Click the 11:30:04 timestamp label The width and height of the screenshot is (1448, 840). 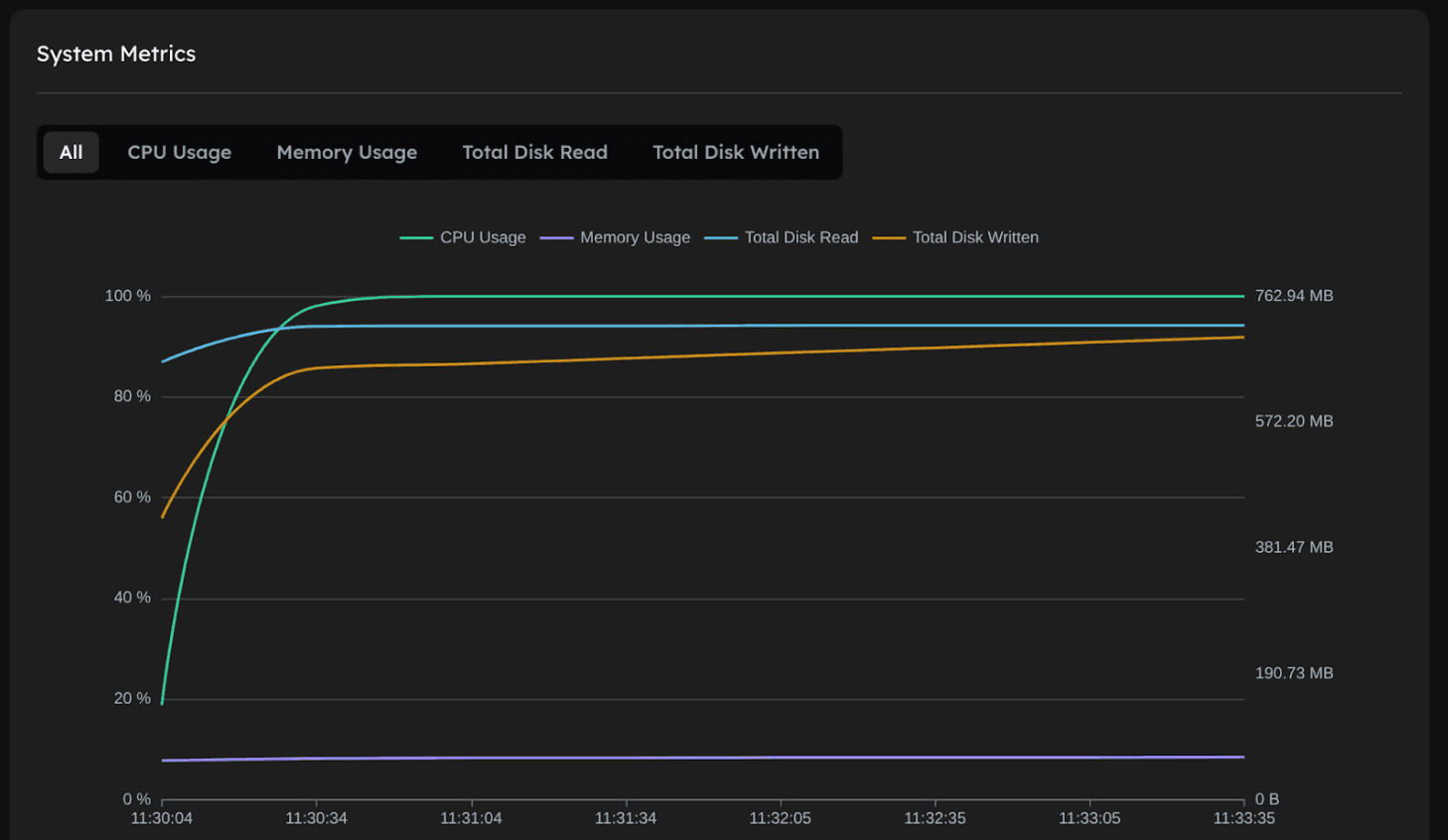(x=162, y=817)
